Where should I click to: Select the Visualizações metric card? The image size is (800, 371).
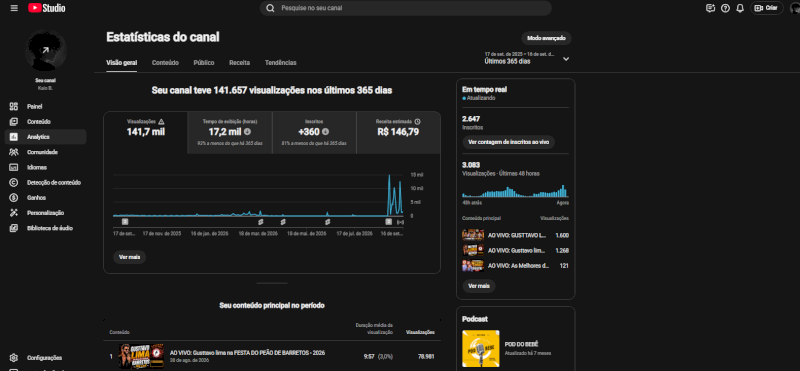click(x=145, y=133)
